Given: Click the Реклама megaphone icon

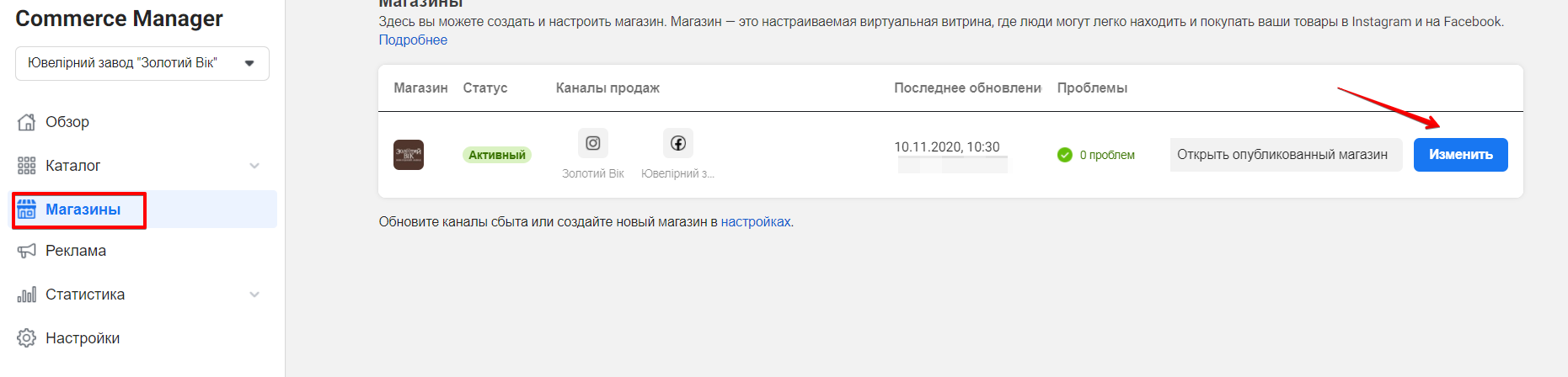Looking at the screenshot, I should pos(27,251).
